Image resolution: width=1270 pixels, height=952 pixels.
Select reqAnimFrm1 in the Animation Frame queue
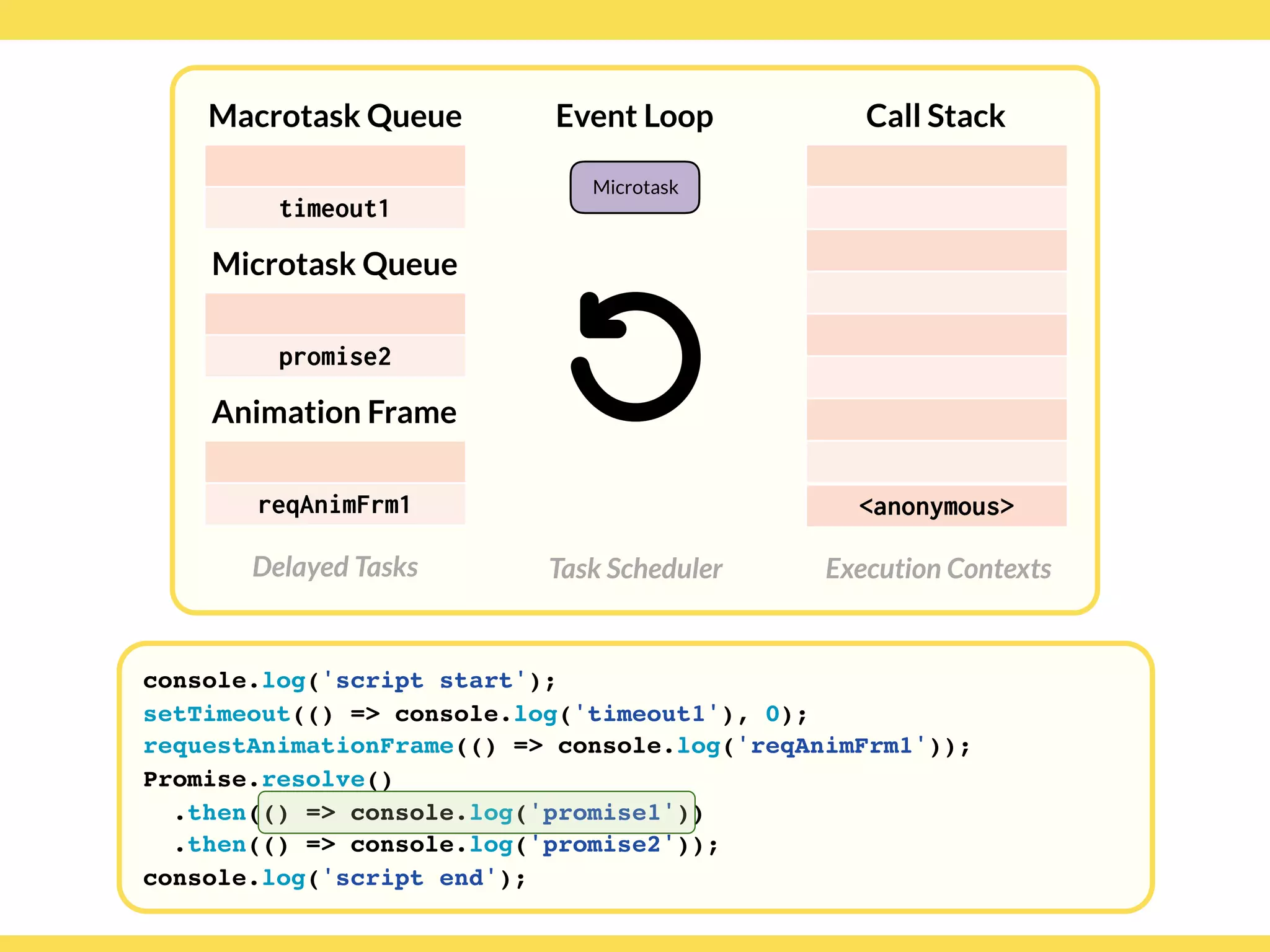coord(335,505)
